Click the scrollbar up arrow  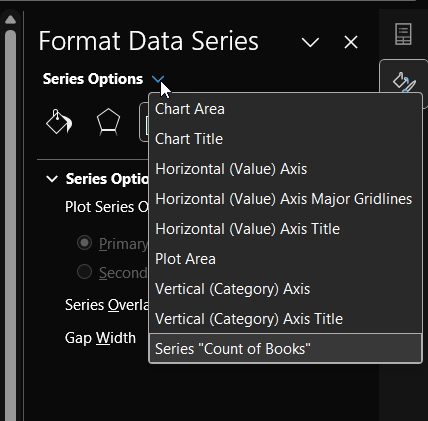tap(11, 20)
